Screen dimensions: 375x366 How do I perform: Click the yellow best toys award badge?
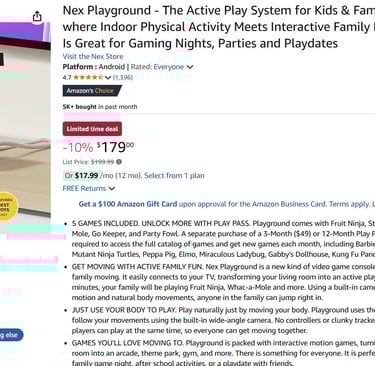click(7, 206)
